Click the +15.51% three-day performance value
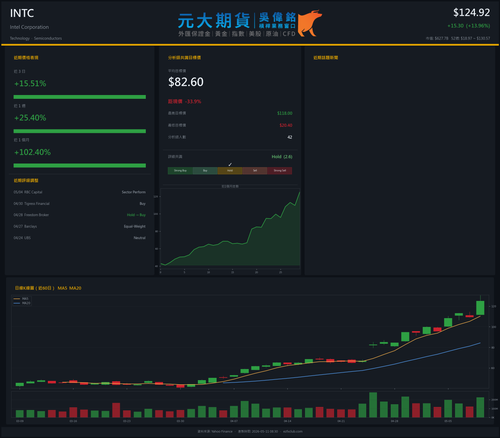This screenshot has width=500, height=438. click(30, 83)
